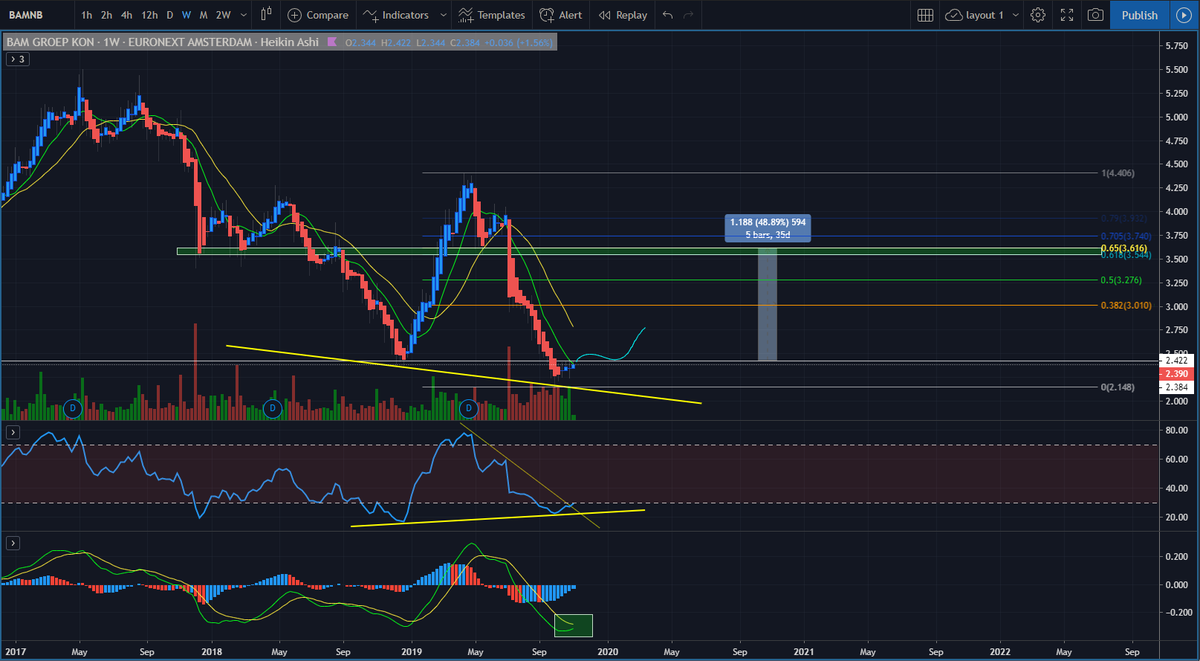Select the yellow trendline on the RSI pane
This screenshot has height=661, width=1200.
(x=497, y=517)
